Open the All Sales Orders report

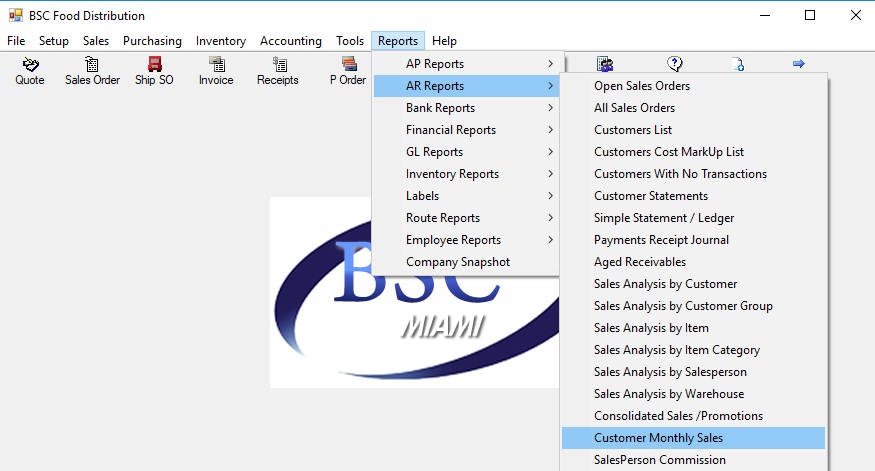[693, 108]
